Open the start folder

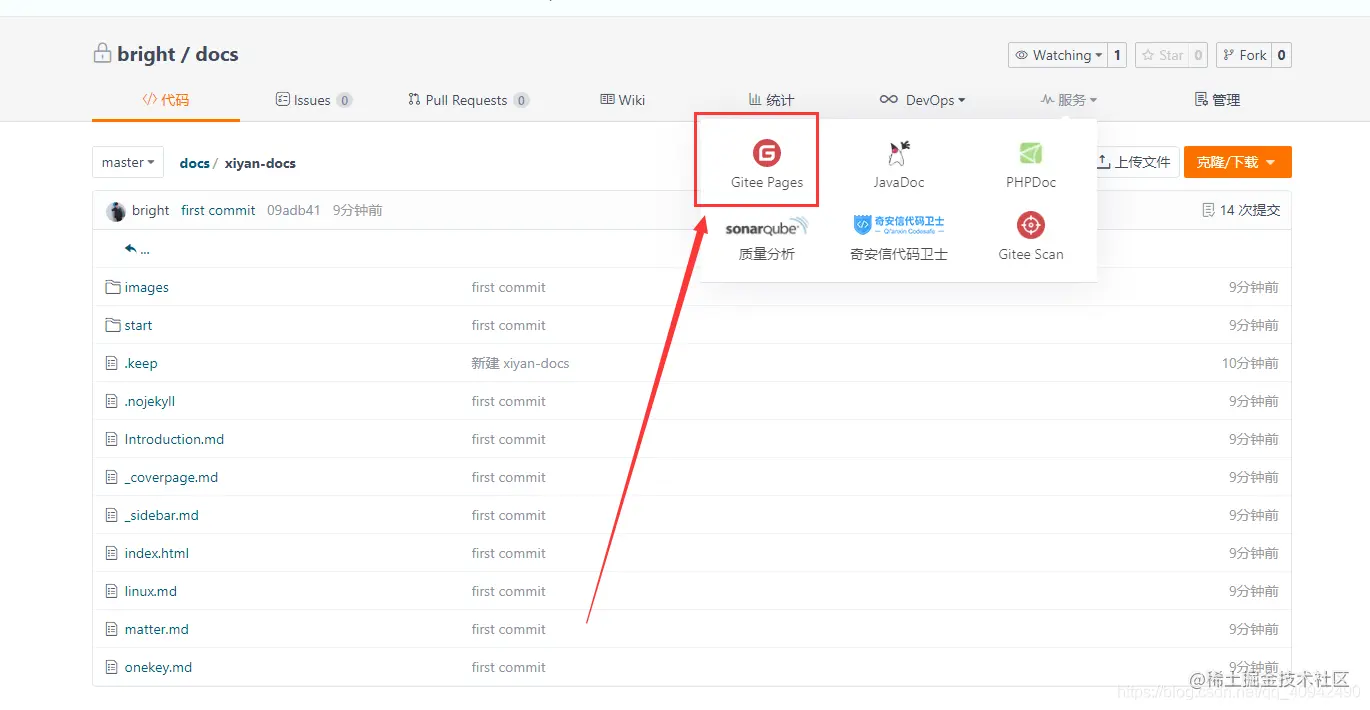(138, 325)
